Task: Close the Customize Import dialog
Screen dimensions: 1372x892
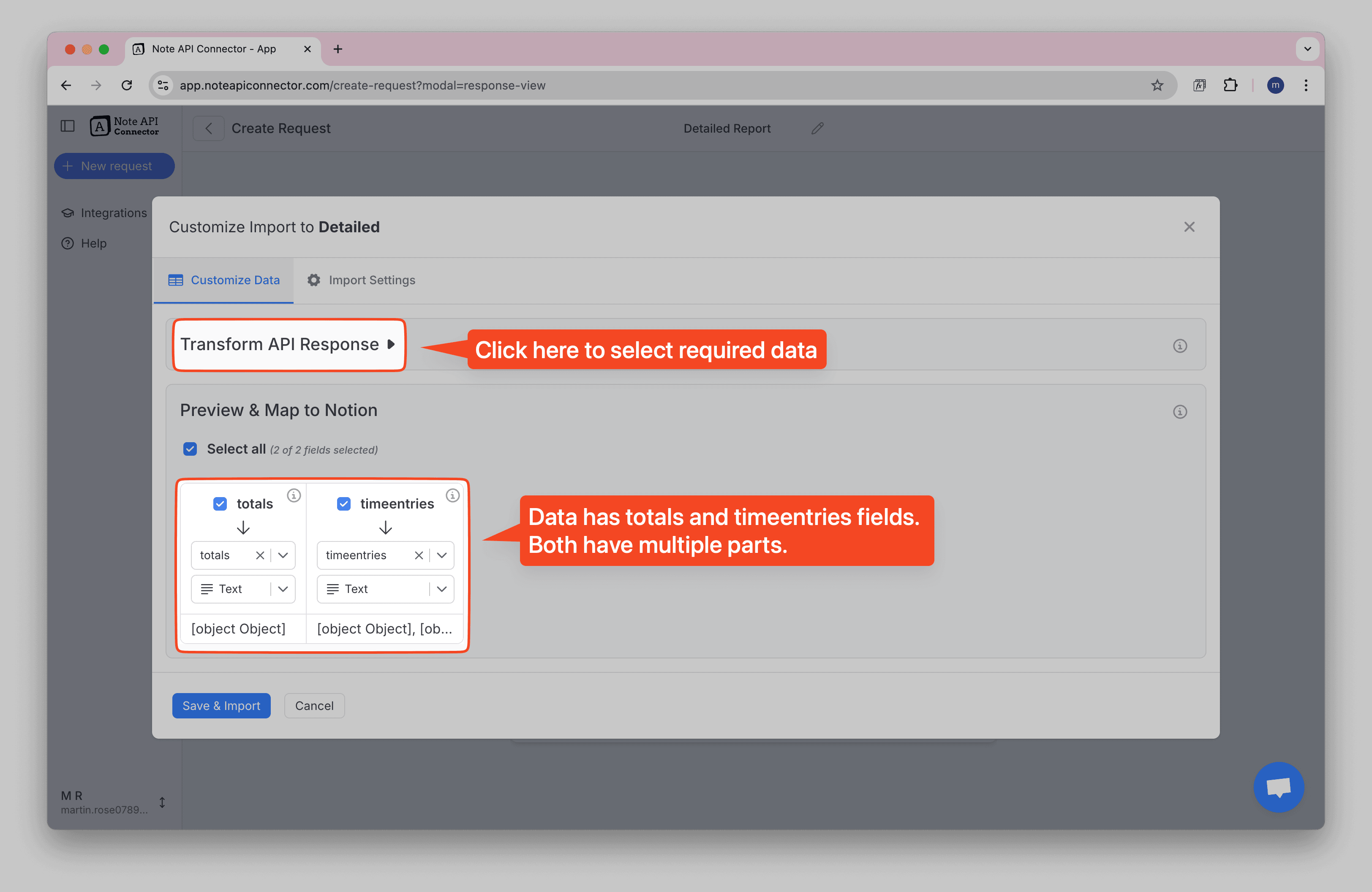Action: (1189, 227)
